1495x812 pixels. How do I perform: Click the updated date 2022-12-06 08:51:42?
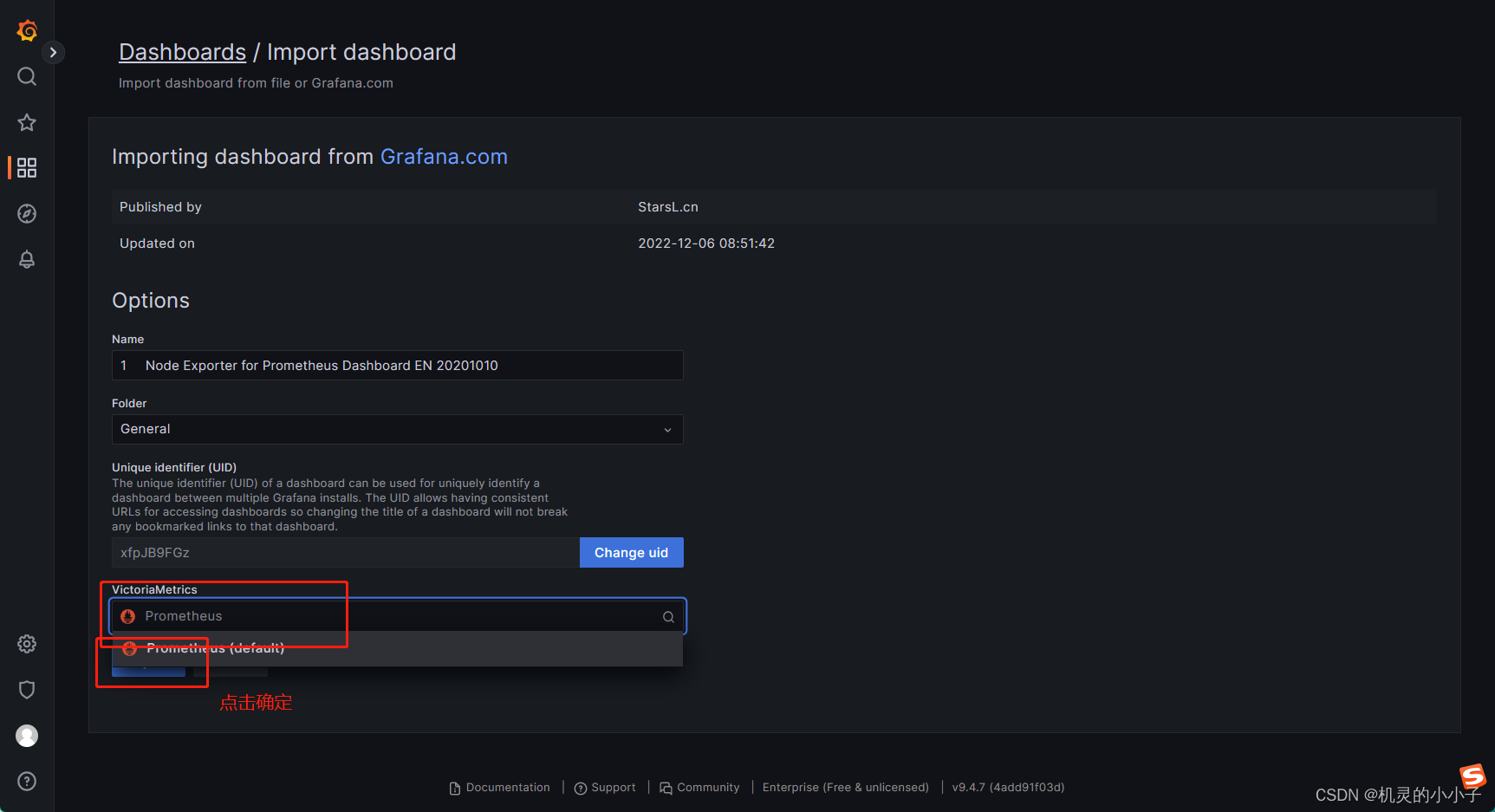coord(706,244)
